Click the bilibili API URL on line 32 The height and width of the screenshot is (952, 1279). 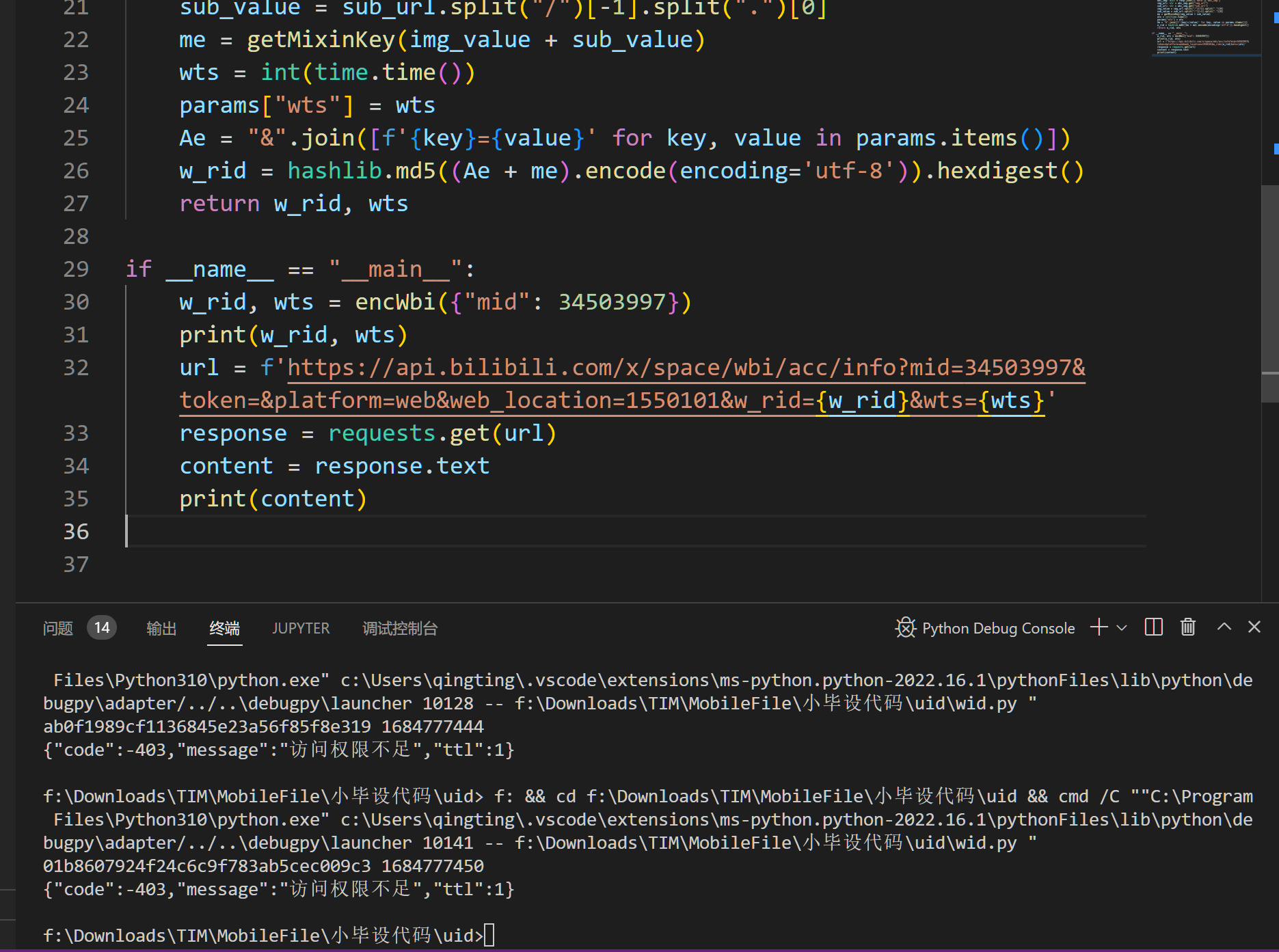[615, 367]
